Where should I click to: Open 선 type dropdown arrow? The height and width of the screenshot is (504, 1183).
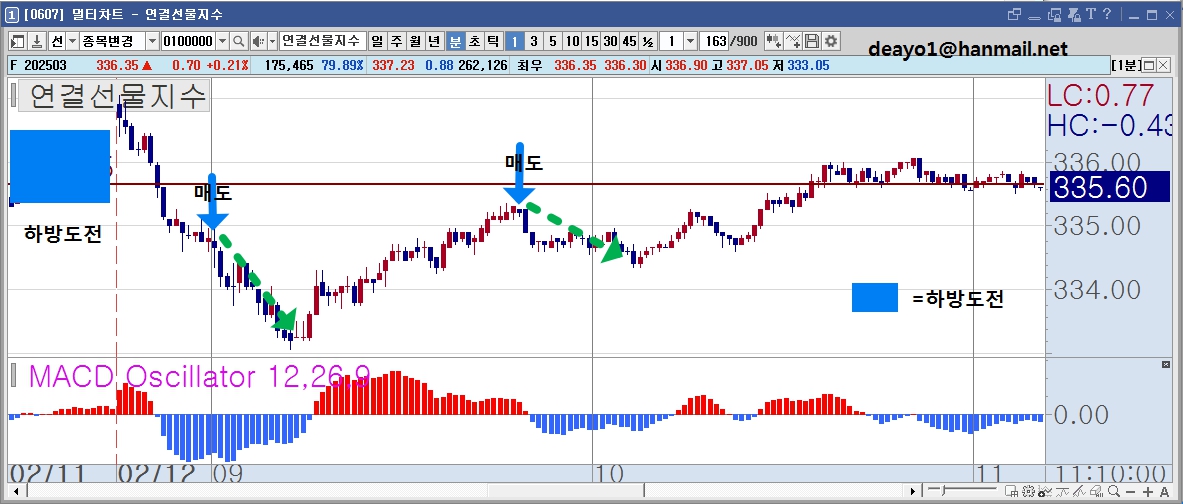tap(72, 41)
